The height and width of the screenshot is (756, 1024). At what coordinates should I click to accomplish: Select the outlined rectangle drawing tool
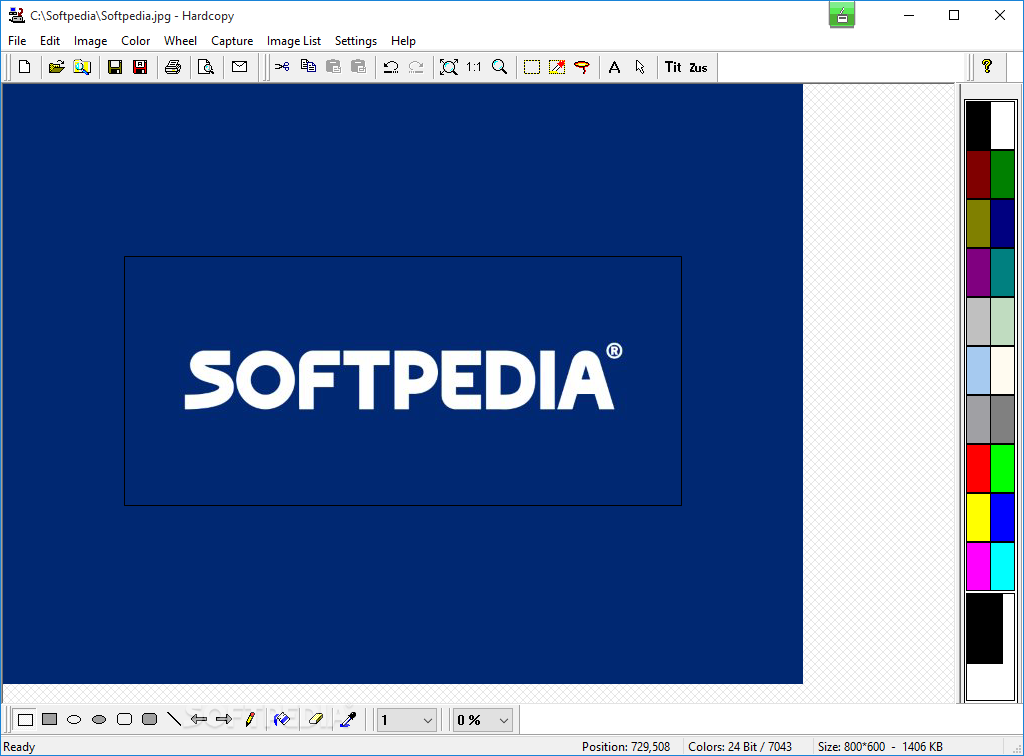point(25,719)
